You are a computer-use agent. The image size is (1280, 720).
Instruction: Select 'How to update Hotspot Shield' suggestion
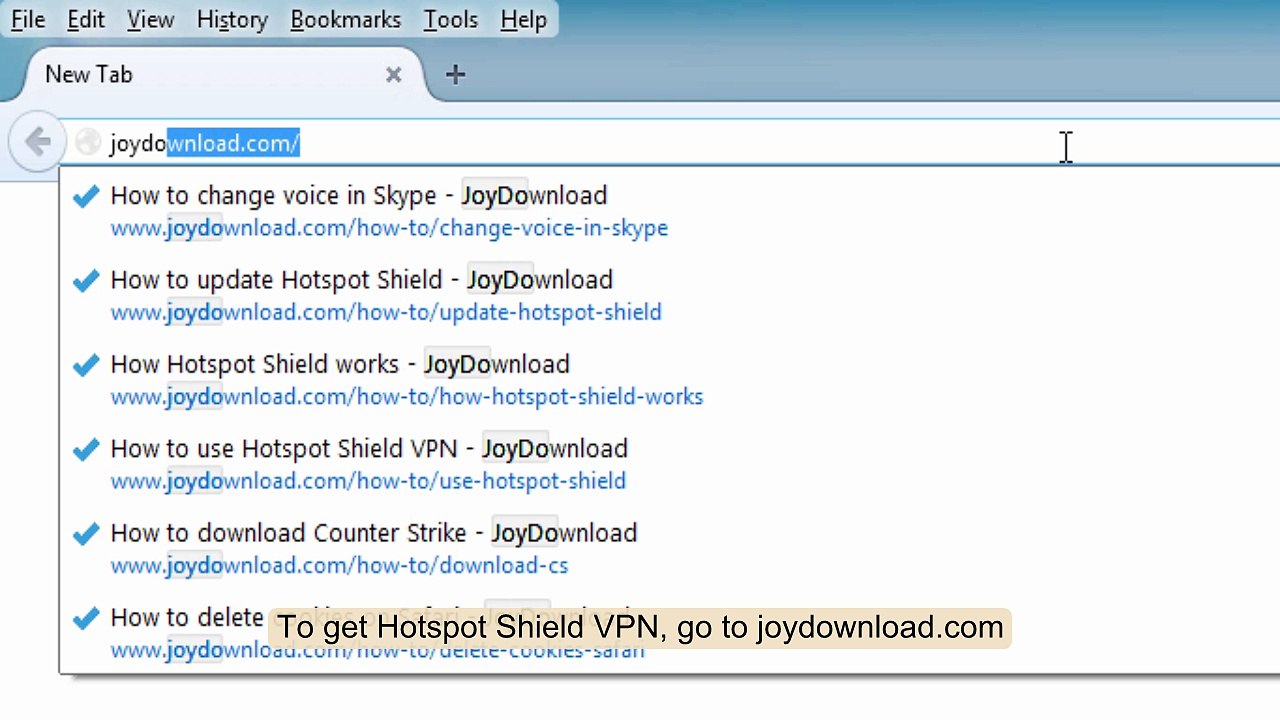[x=362, y=280]
